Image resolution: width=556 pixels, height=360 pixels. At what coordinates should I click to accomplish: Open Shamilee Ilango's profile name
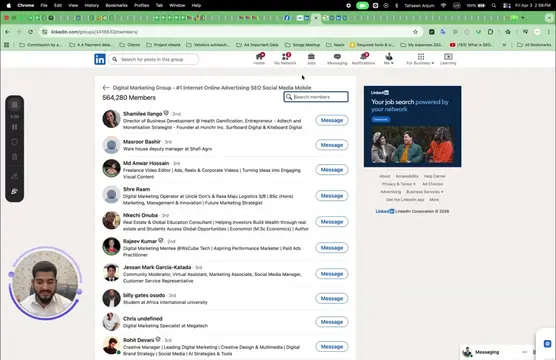tap(143, 114)
